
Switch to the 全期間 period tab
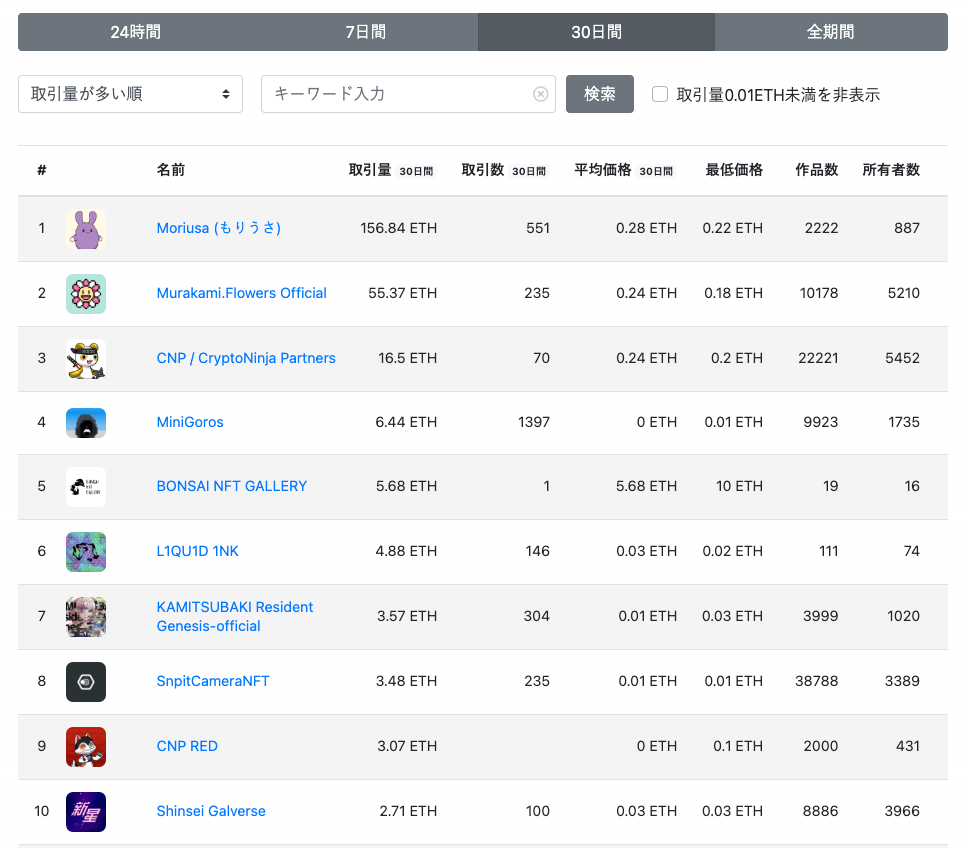831,32
